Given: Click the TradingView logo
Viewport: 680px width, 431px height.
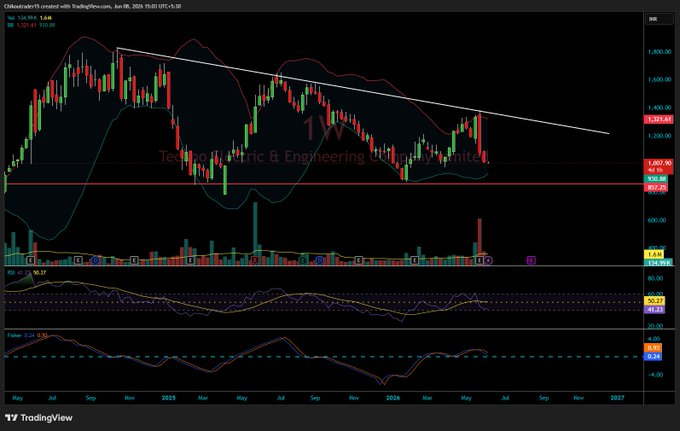Looking at the screenshot, I should [x=39, y=418].
